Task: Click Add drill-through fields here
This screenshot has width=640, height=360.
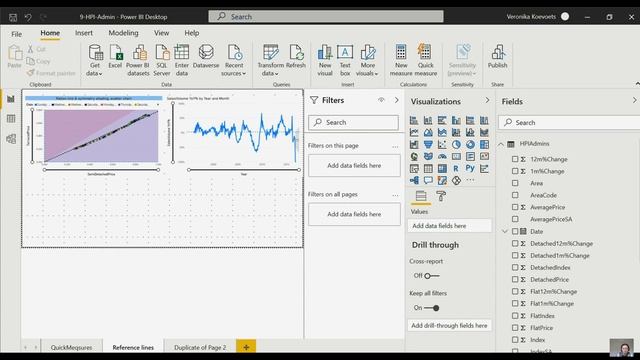Action: tap(449, 326)
